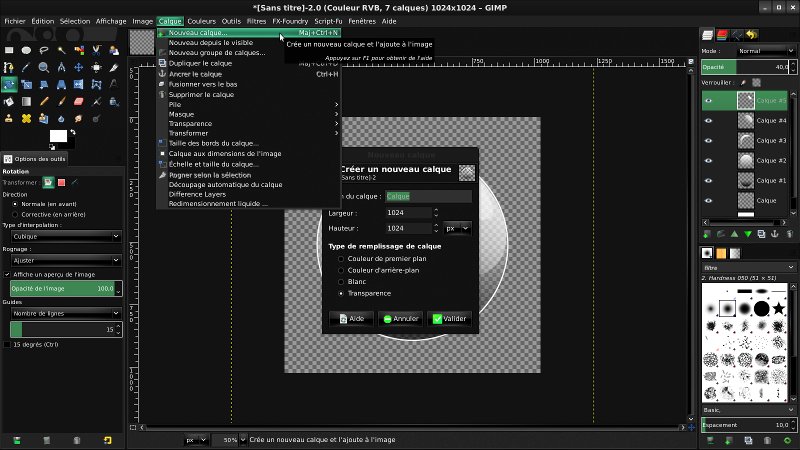Image resolution: width=800 pixels, height=450 pixels.
Task: Hide the Calque #1 layer eye
Action: coord(708,180)
